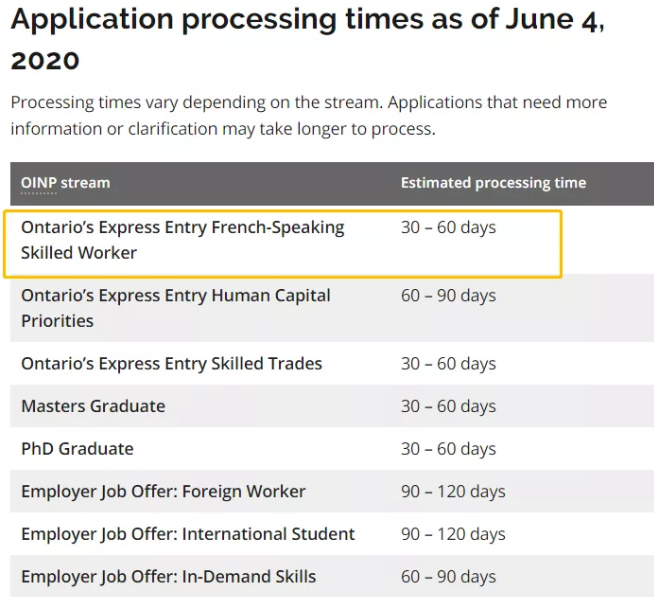
Task: Click In-Demand Skills 60 – 90 days value
Action: [448, 577]
